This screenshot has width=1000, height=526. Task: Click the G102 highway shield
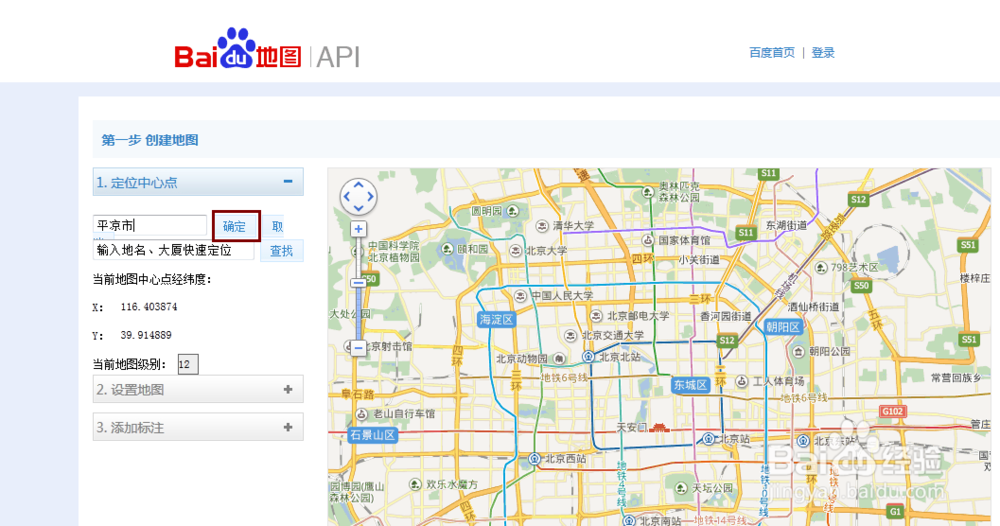(892, 411)
